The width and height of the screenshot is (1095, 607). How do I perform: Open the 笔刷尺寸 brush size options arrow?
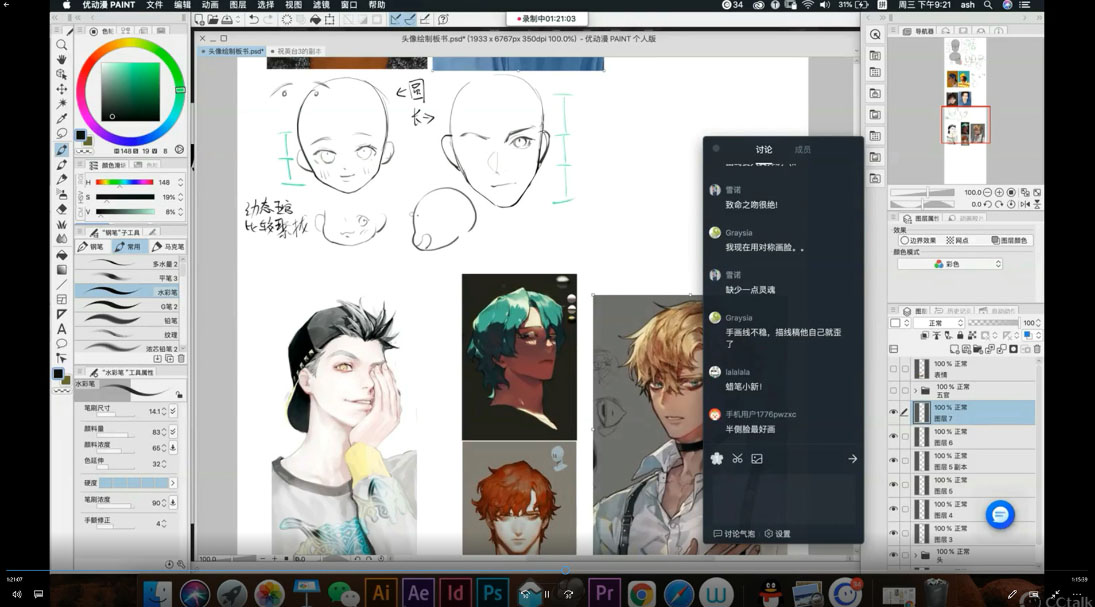[173, 411]
